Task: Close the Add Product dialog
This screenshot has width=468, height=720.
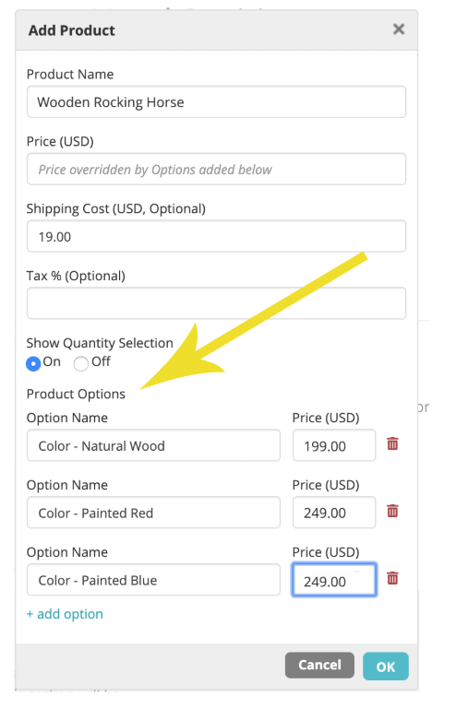Action: [x=399, y=29]
